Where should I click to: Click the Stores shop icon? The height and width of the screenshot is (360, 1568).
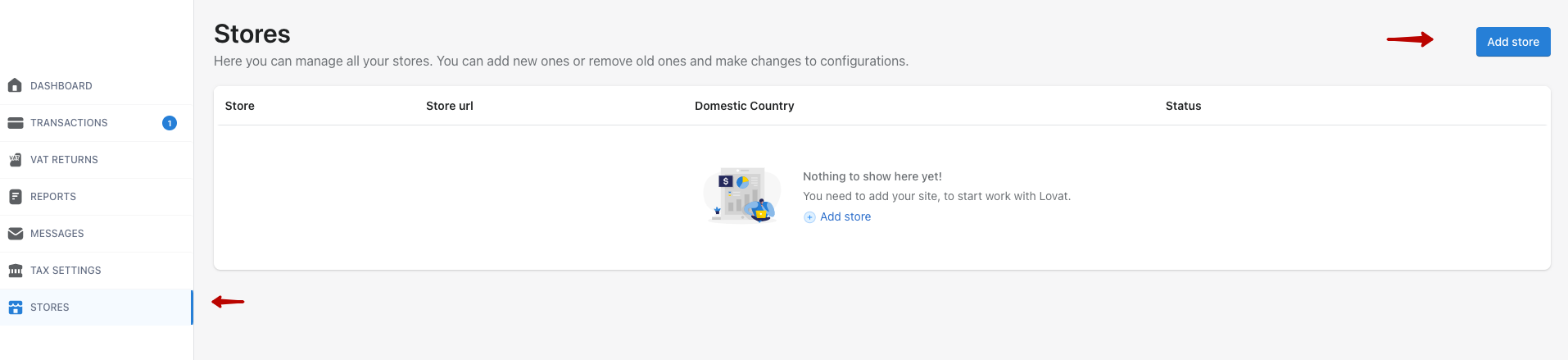(15, 308)
